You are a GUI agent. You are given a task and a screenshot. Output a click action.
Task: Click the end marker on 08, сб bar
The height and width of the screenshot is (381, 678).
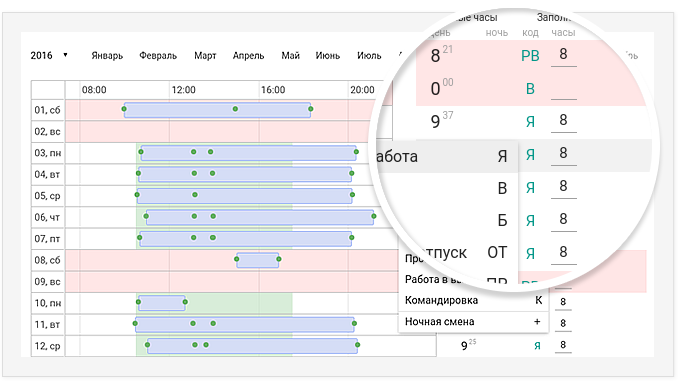[279, 259]
